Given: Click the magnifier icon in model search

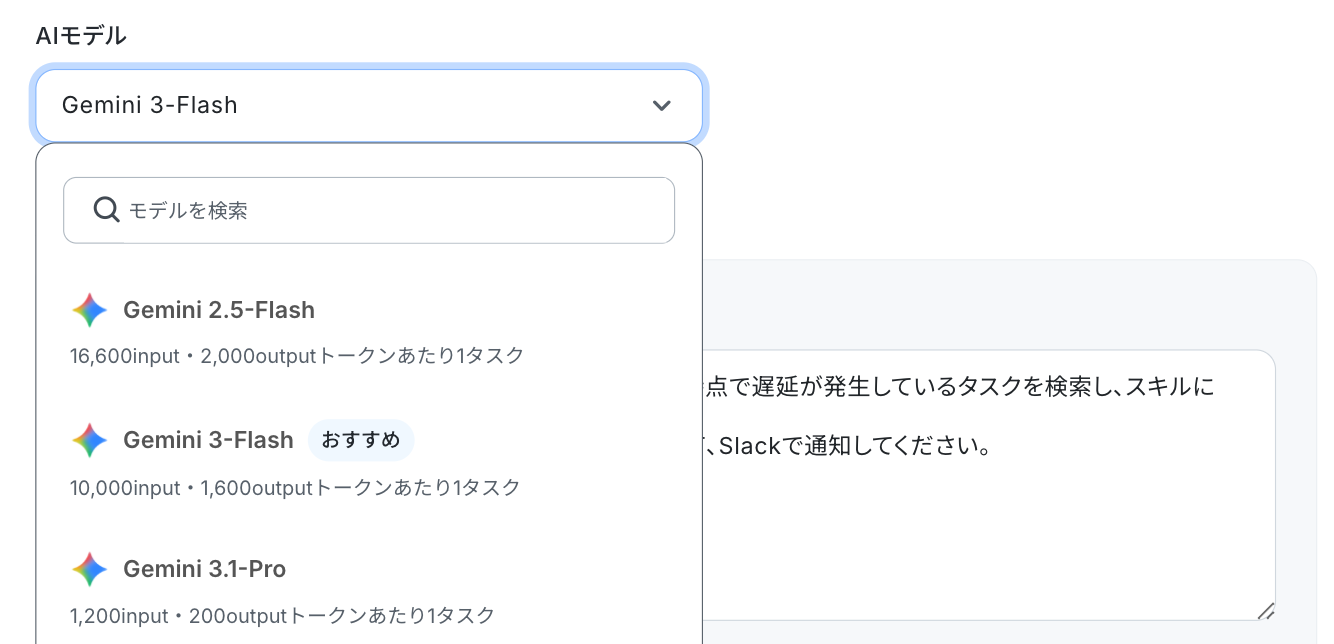Looking at the screenshot, I should [x=107, y=210].
